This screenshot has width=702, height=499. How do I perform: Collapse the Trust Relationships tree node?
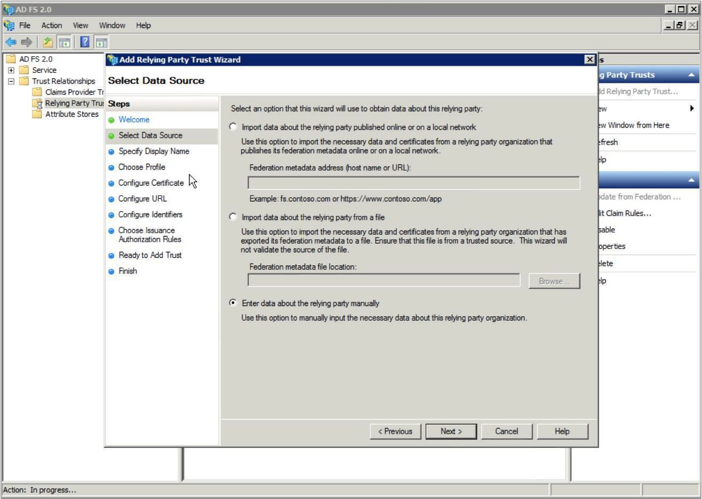coord(11,81)
